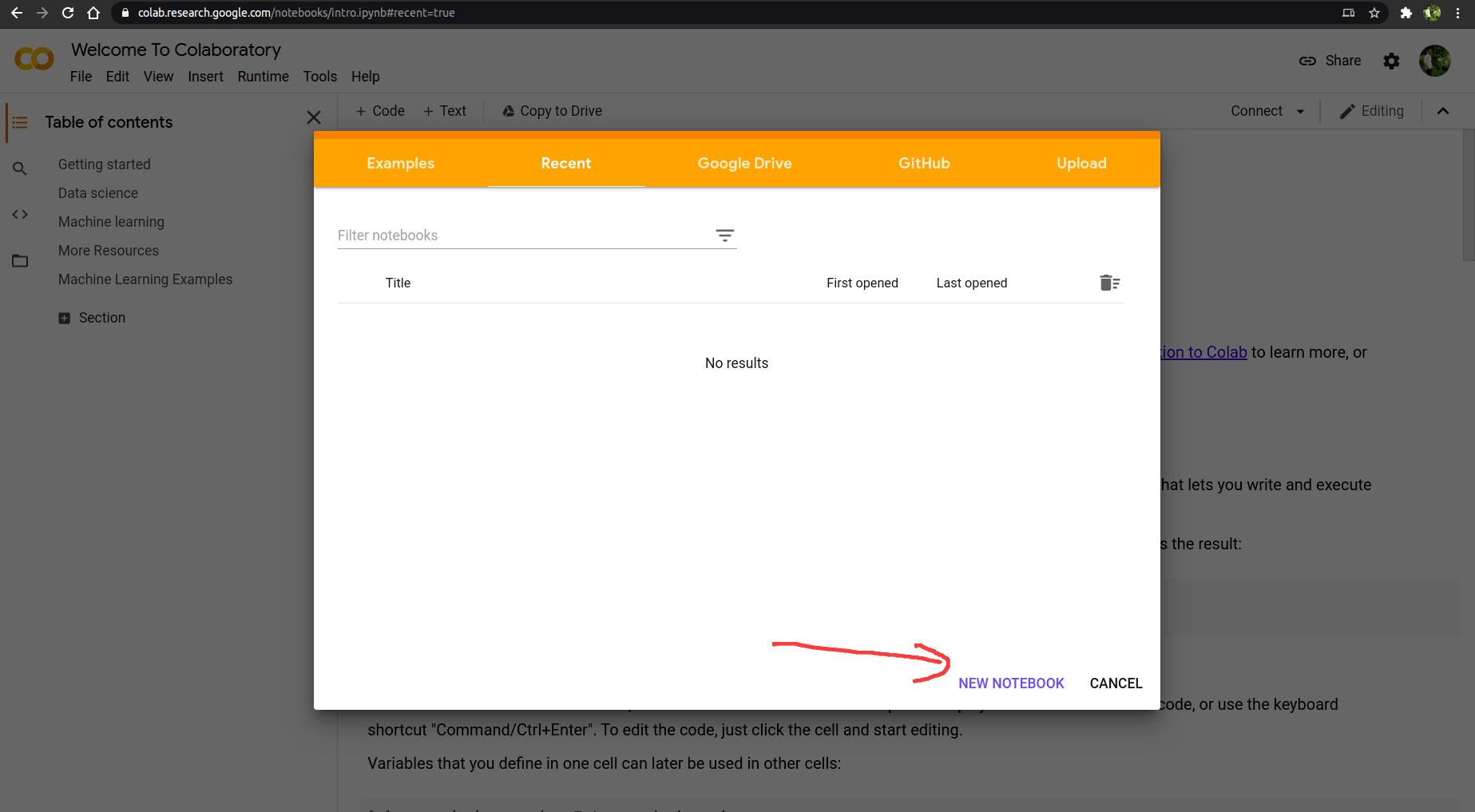This screenshot has width=1475, height=812.
Task: Open the Connect dropdown arrow
Action: pos(1300,111)
